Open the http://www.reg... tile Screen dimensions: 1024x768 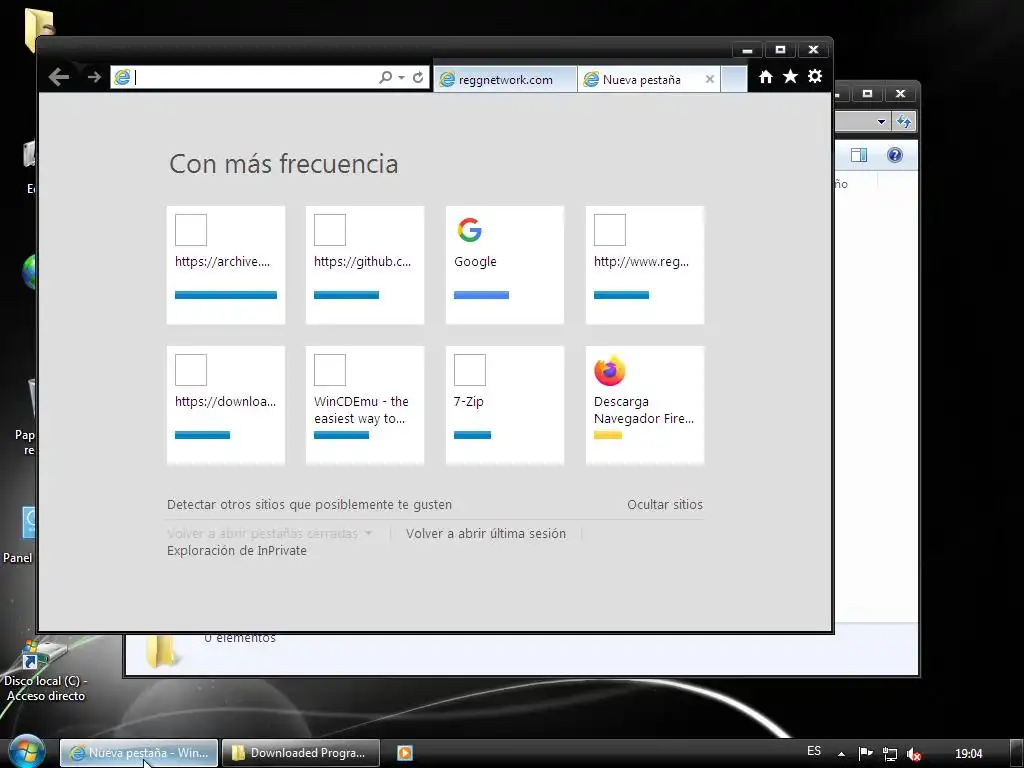click(x=645, y=265)
